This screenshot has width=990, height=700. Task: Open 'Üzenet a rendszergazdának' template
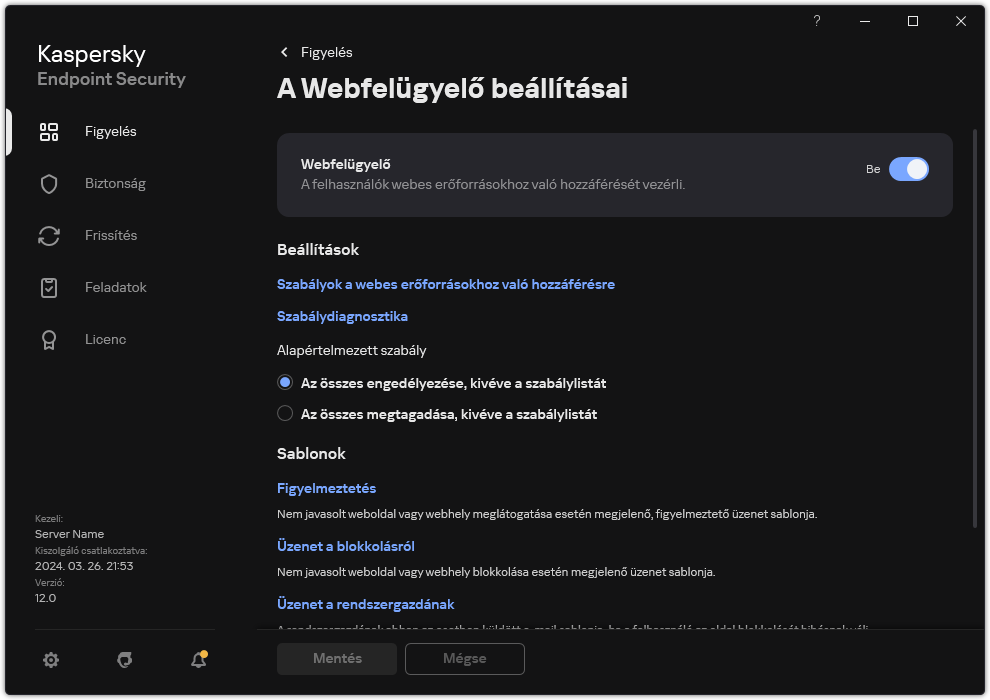point(365,604)
